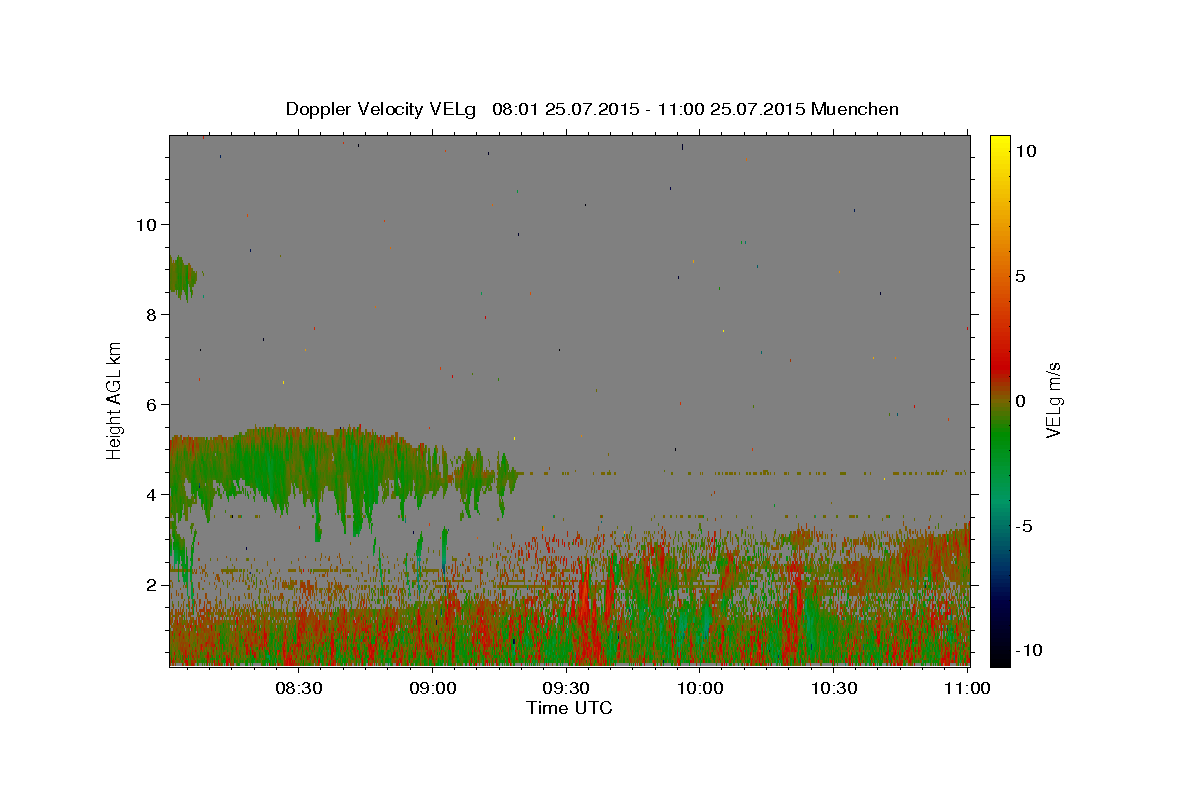Click the '10:00' time tick label
Image resolution: width=1200 pixels, height=800 pixels.
coord(700,689)
